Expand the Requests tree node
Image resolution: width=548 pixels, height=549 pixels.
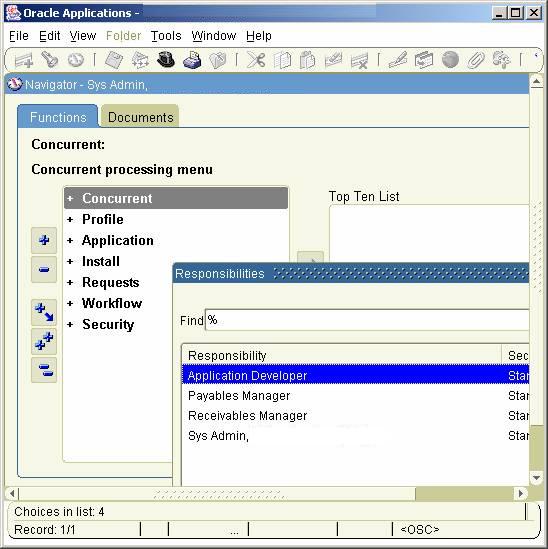coord(70,283)
